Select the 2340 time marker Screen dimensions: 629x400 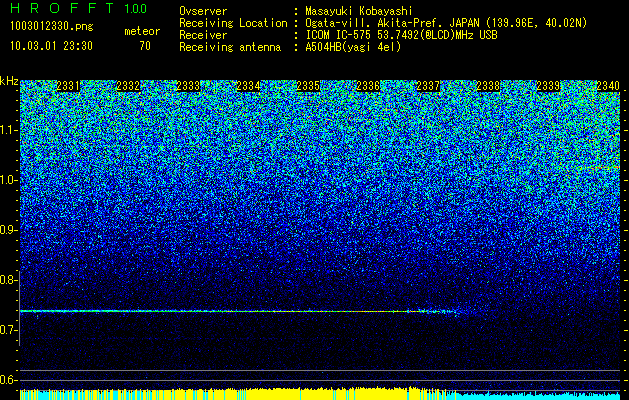point(608,86)
